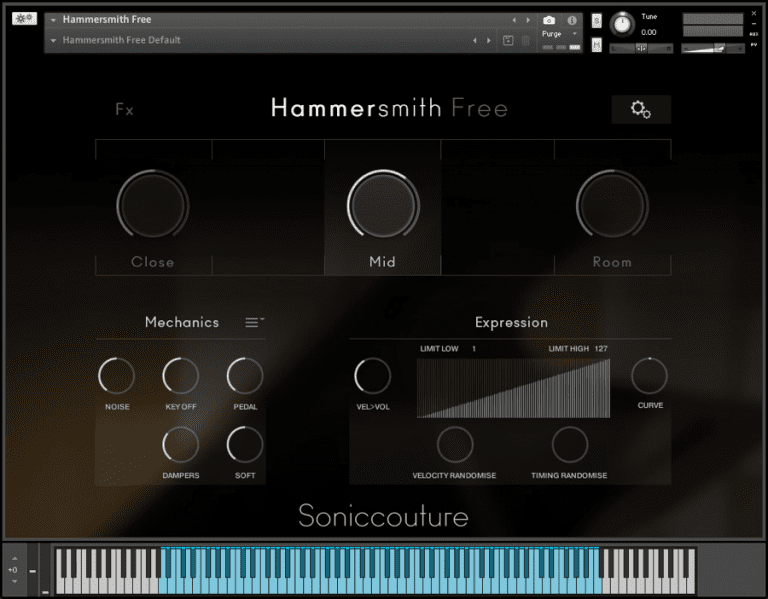Image resolution: width=768 pixels, height=599 pixels.
Task: Click the next instrument arrow
Action: (x=528, y=20)
